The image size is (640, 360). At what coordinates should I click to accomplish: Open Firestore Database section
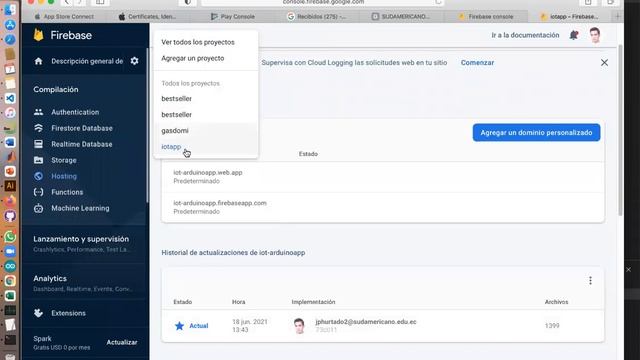click(82, 128)
